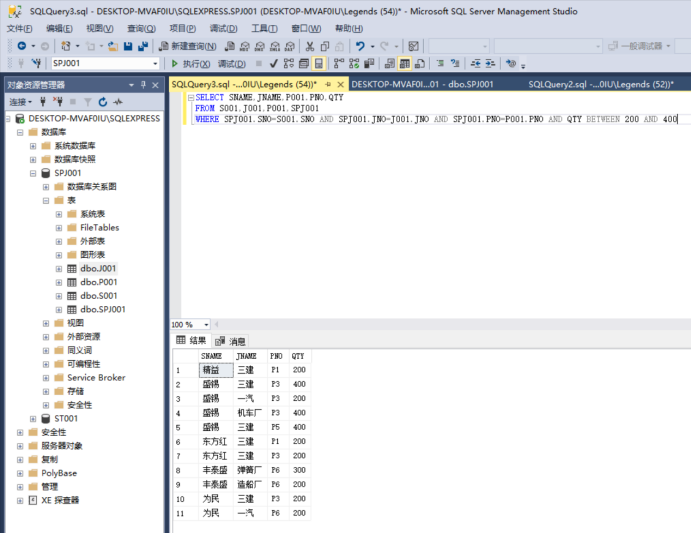
Task: Switch to the 消息 results tab
Action: click(x=231, y=341)
